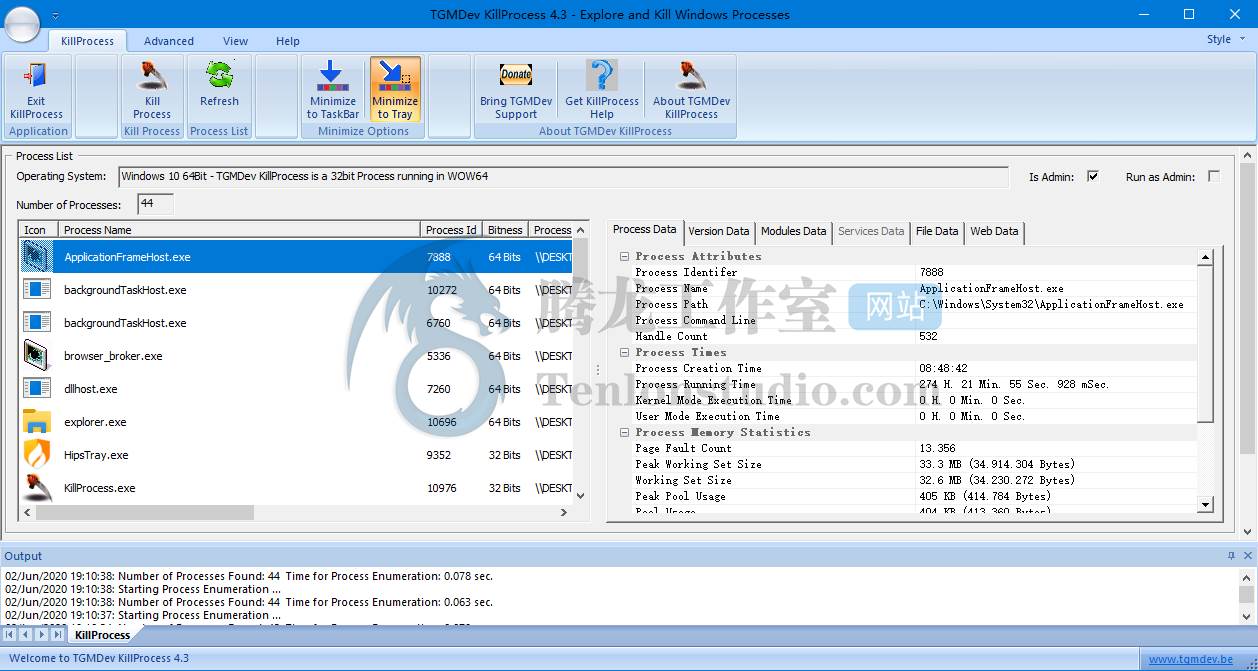Viewport: 1258px width, 671px height.
Task: Click the browser_broker.exe process icon
Action: pos(37,356)
